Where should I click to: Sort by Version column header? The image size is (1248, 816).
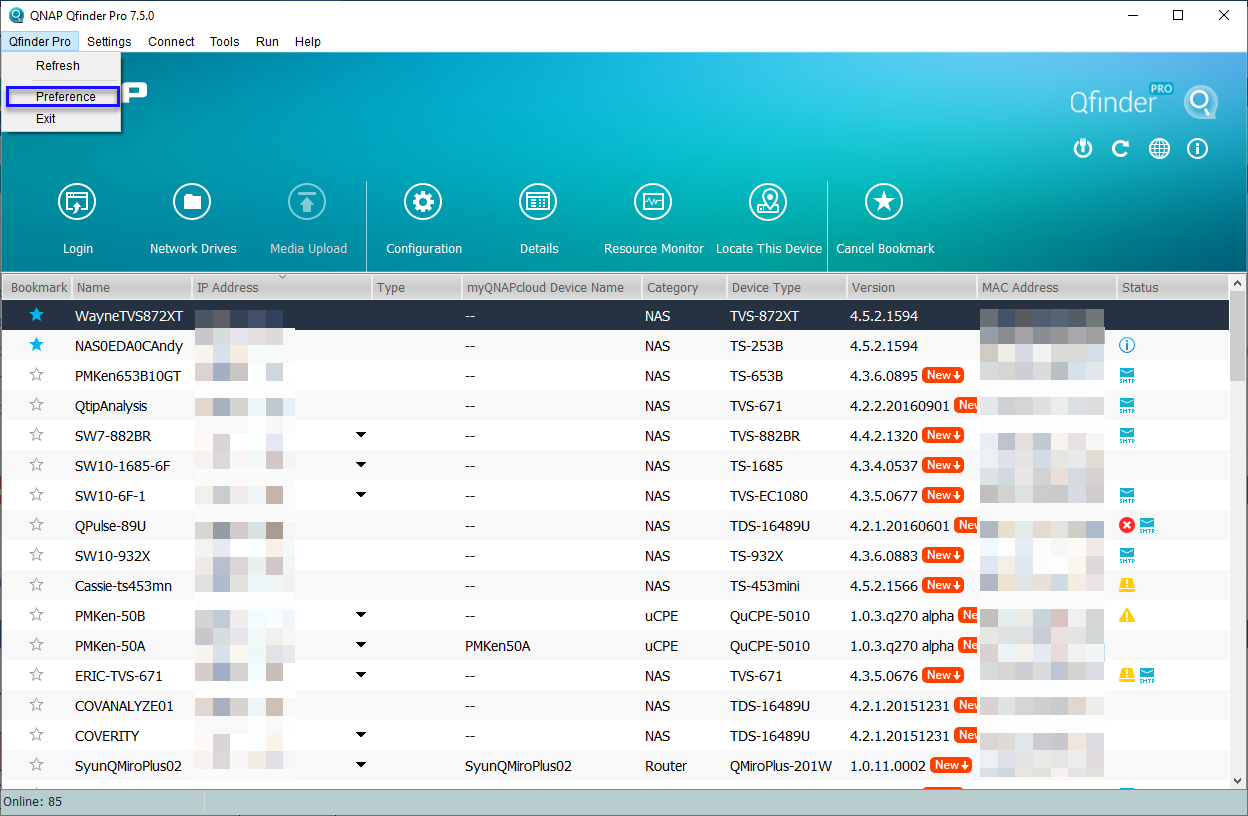pyautogui.click(x=911, y=287)
